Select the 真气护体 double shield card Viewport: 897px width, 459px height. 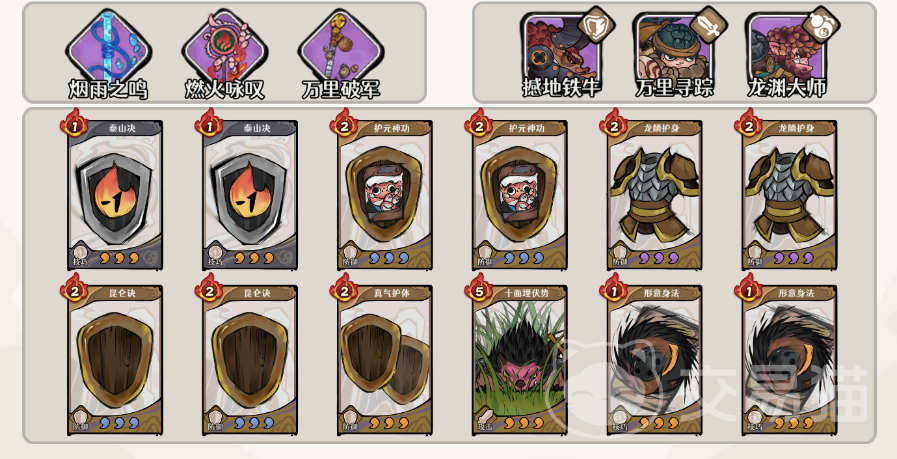pos(385,360)
